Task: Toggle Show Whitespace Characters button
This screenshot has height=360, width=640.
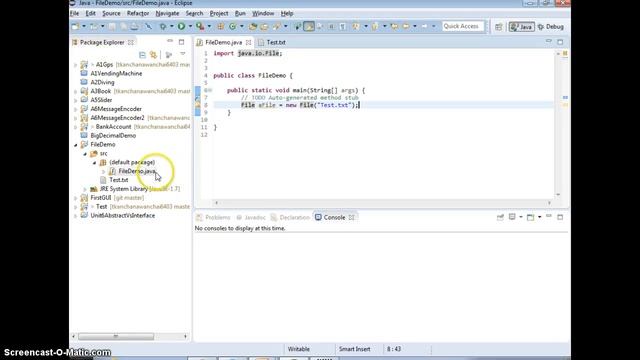Action: click(342, 27)
